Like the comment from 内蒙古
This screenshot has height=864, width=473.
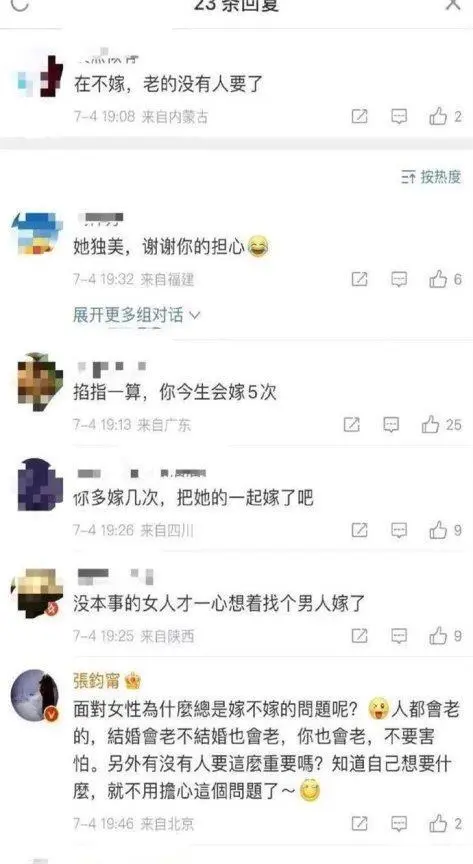(445, 117)
